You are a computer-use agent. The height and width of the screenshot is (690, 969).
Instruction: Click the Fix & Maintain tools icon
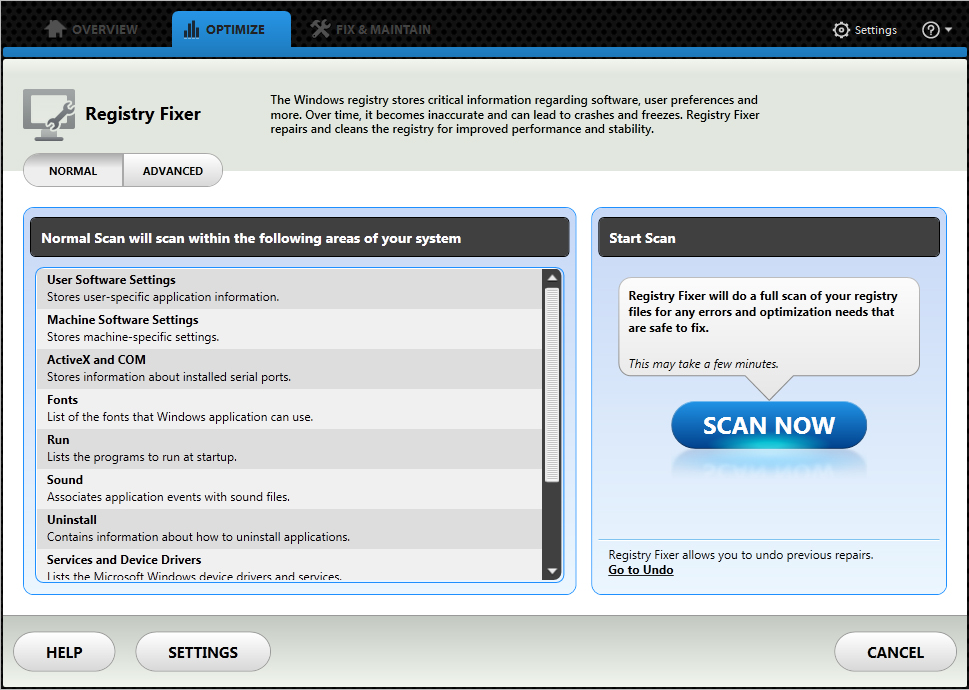pos(320,29)
